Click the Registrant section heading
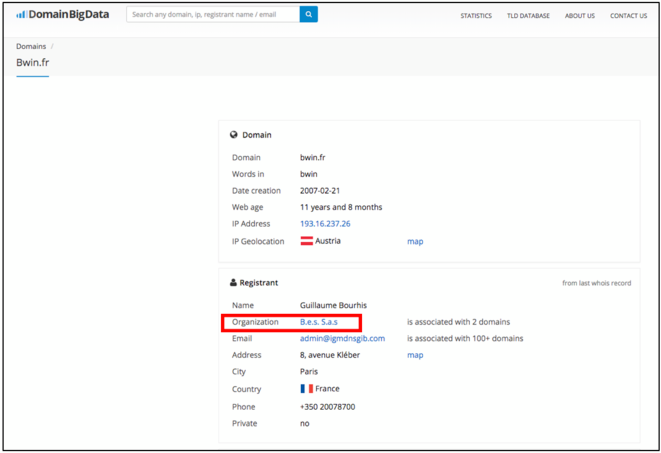The width and height of the screenshot is (661, 453). point(259,283)
